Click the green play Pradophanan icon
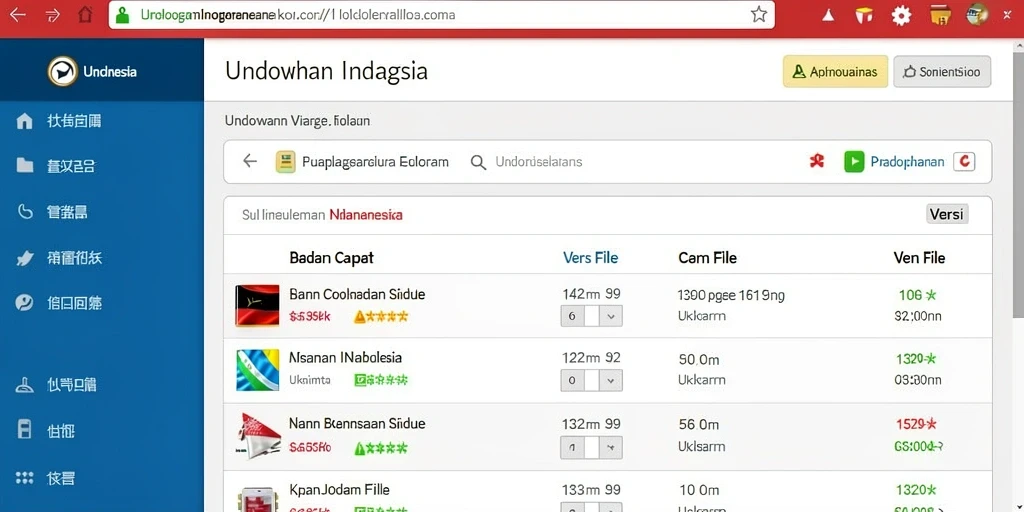The image size is (1024, 512). (x=854, y=161)
